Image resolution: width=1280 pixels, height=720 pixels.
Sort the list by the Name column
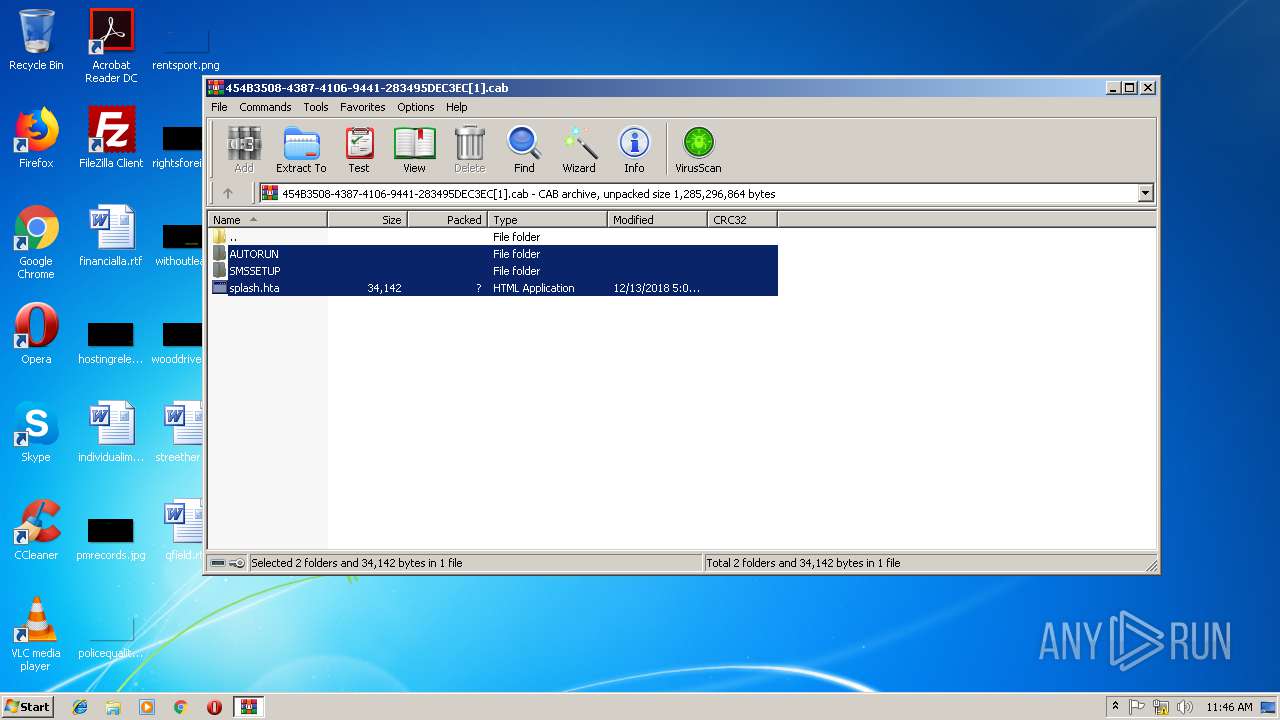[x=267, y=220]
